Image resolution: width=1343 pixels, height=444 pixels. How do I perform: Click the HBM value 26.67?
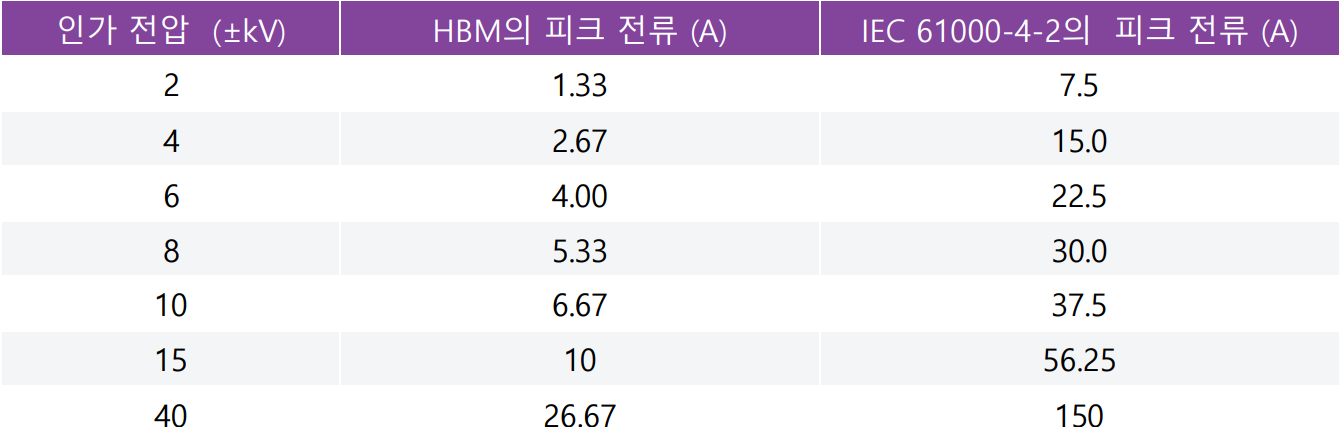pyautogui.click(x=580, y=415)
